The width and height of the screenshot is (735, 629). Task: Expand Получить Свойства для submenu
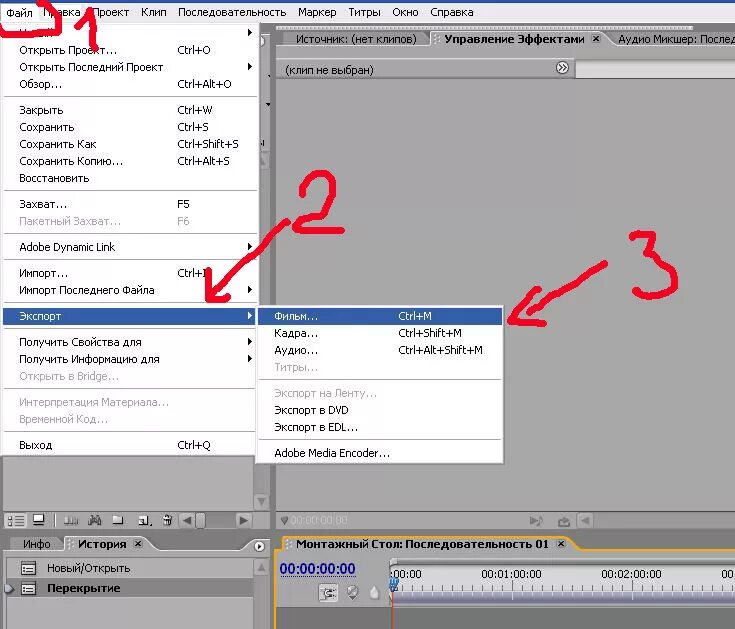point(130,342)
